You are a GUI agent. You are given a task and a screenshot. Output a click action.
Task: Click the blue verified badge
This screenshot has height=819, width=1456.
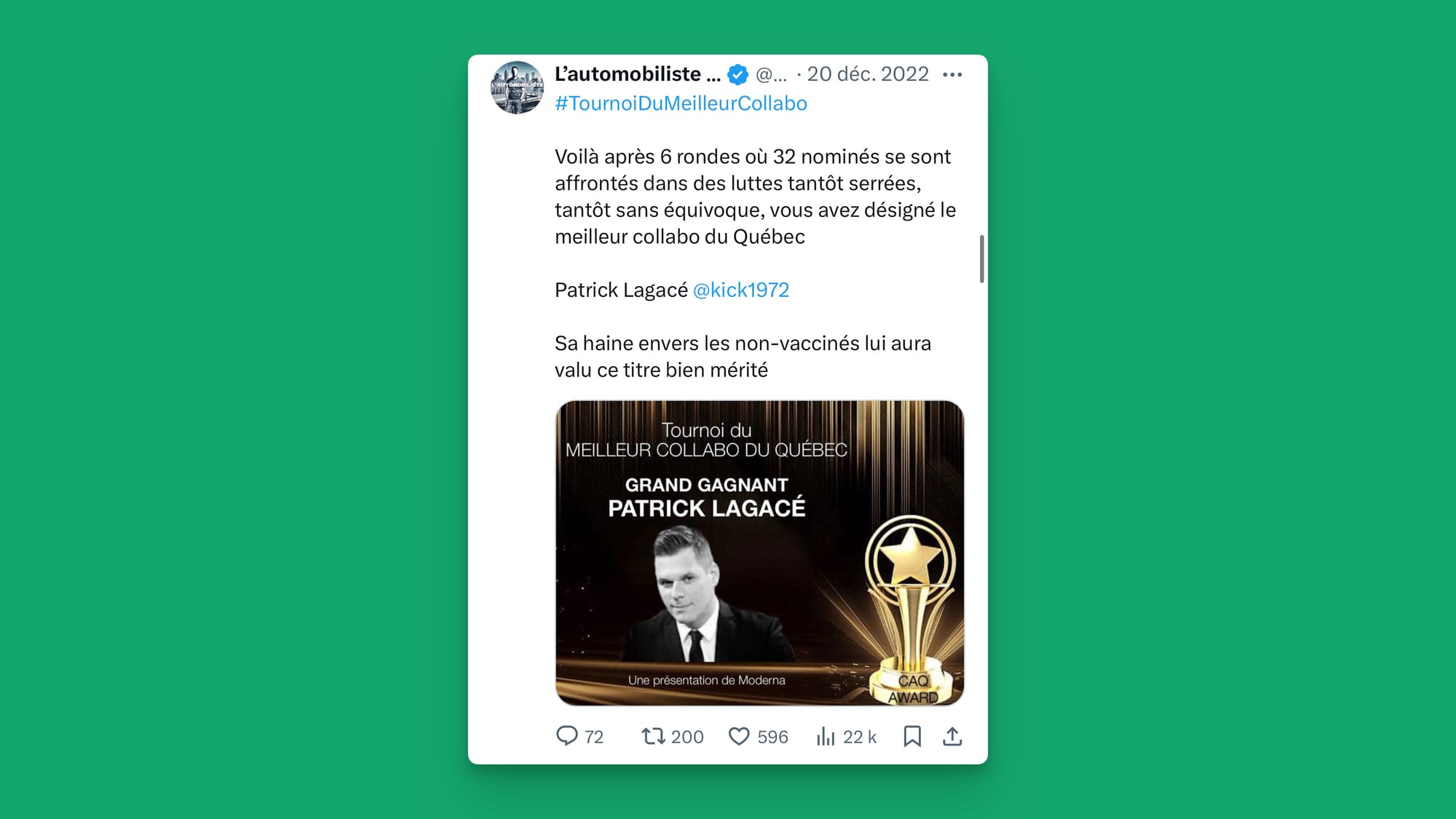point(737,74)
